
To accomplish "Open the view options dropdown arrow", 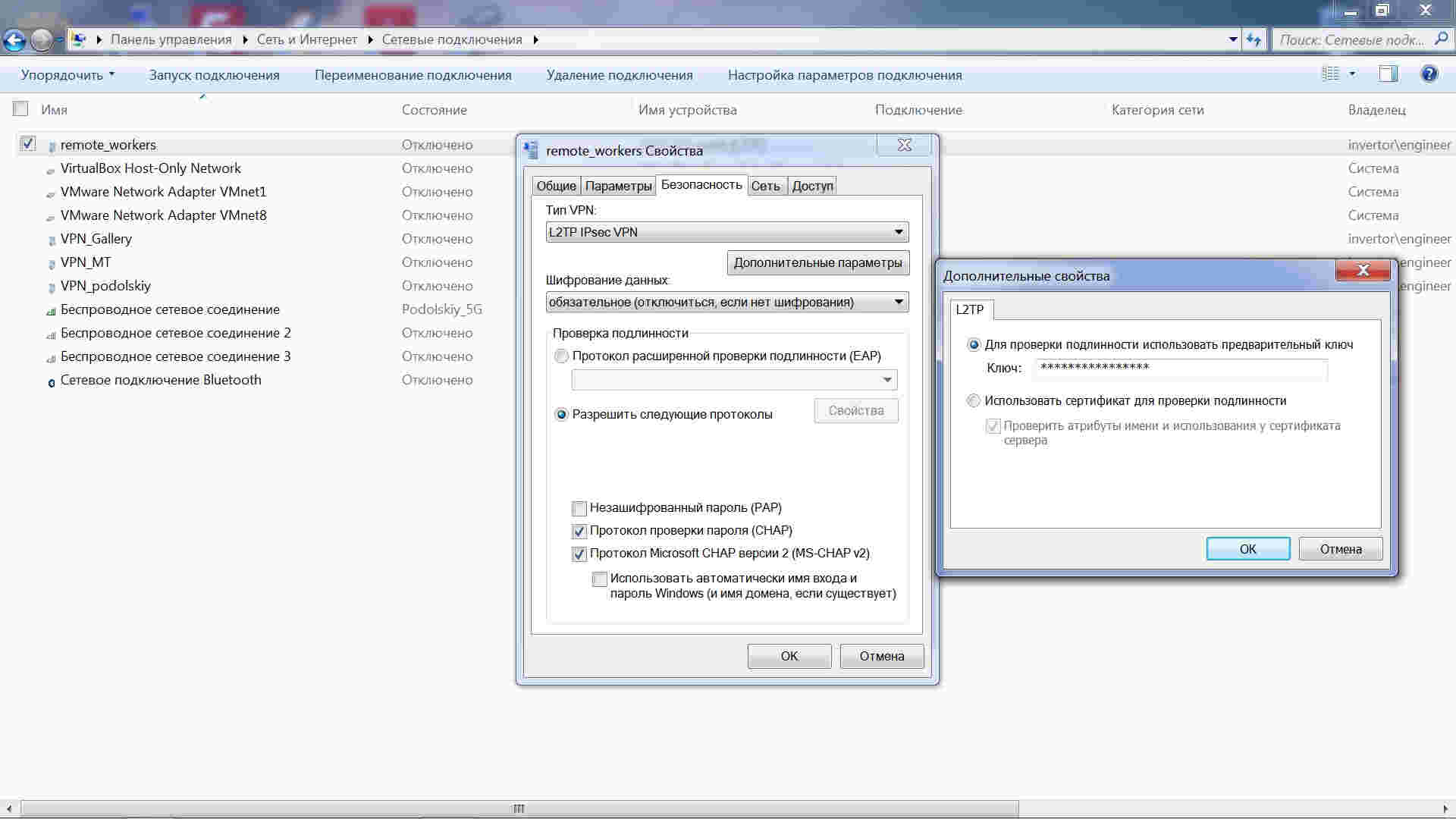I will coord(1353,74).
